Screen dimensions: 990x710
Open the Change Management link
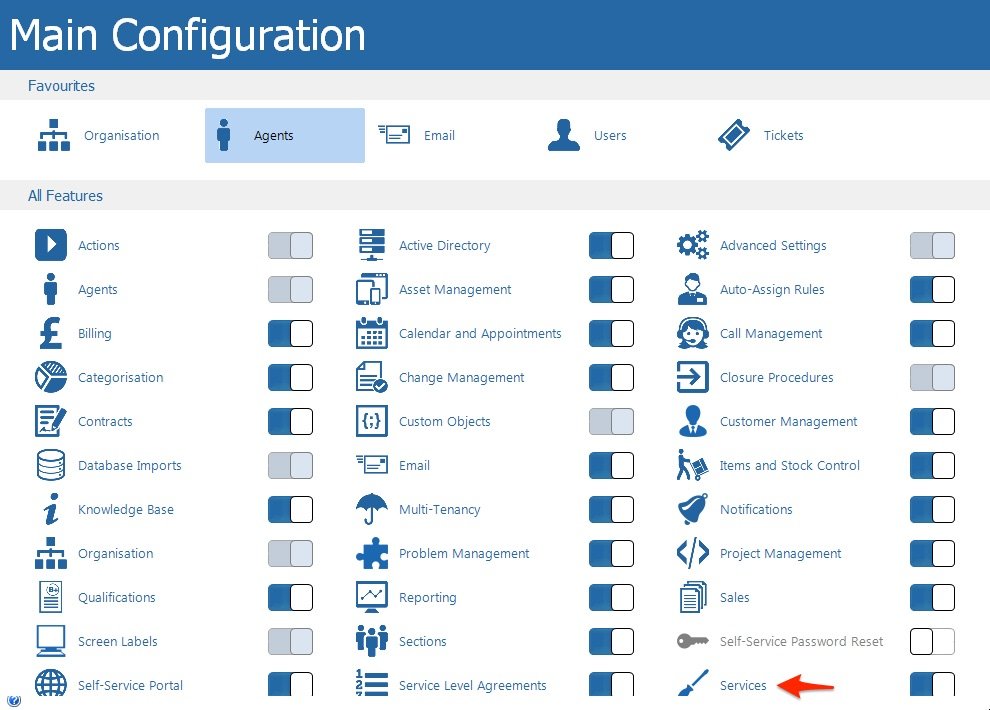[461, 378]
